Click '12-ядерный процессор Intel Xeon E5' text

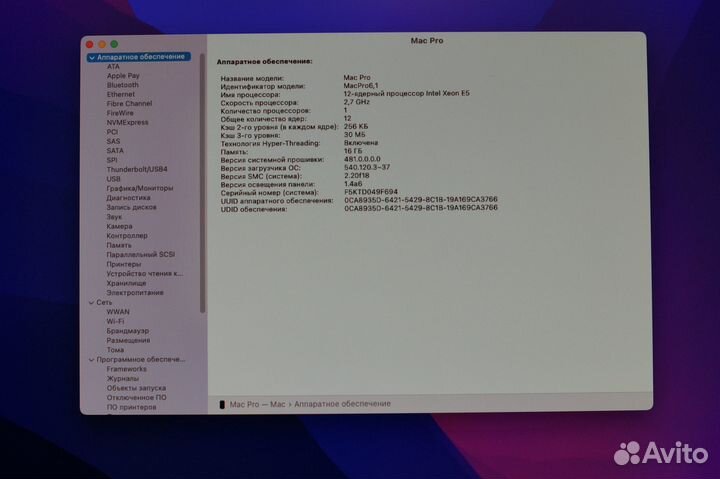point(406,93)
